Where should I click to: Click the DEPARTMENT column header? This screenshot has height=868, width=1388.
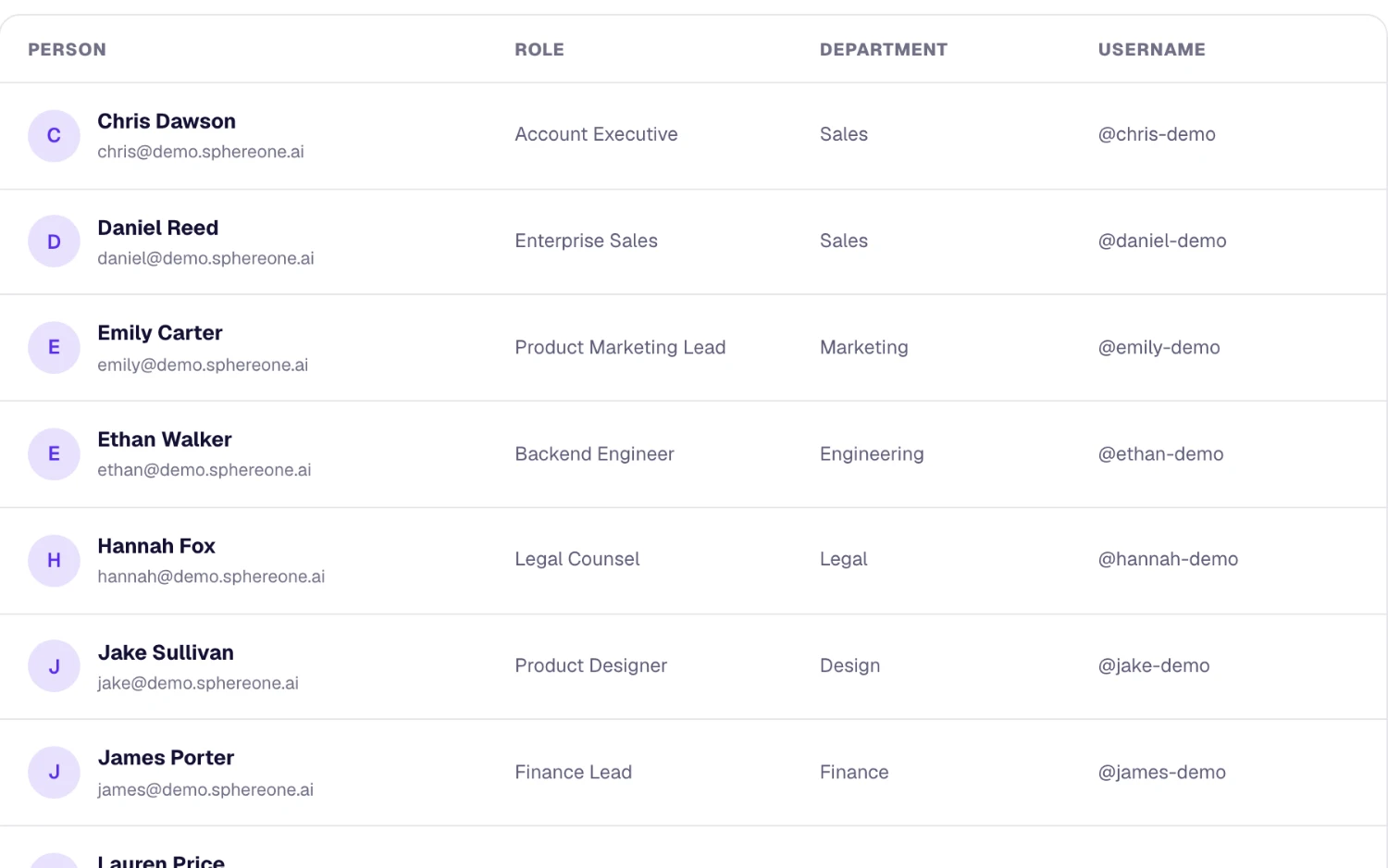(884, 50)
